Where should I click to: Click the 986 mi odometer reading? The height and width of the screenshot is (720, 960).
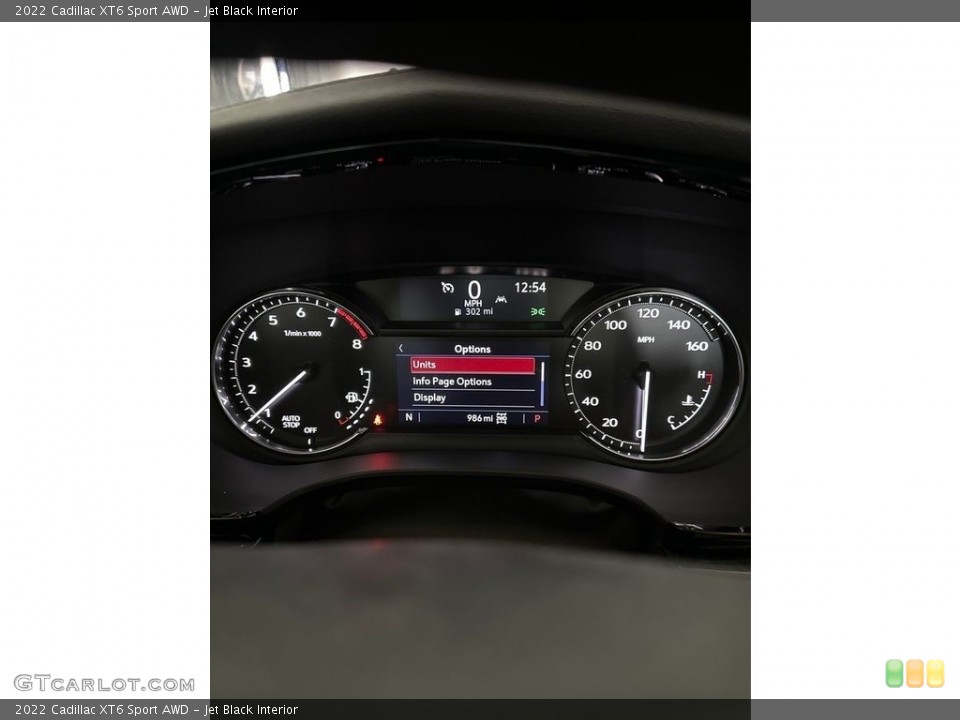point(479,418)
